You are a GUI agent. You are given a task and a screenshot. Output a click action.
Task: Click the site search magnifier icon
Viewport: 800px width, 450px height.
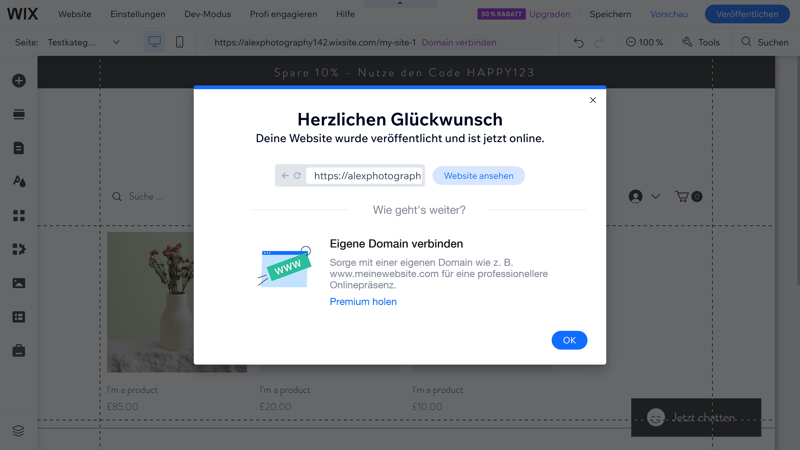[x=117, y=196]
